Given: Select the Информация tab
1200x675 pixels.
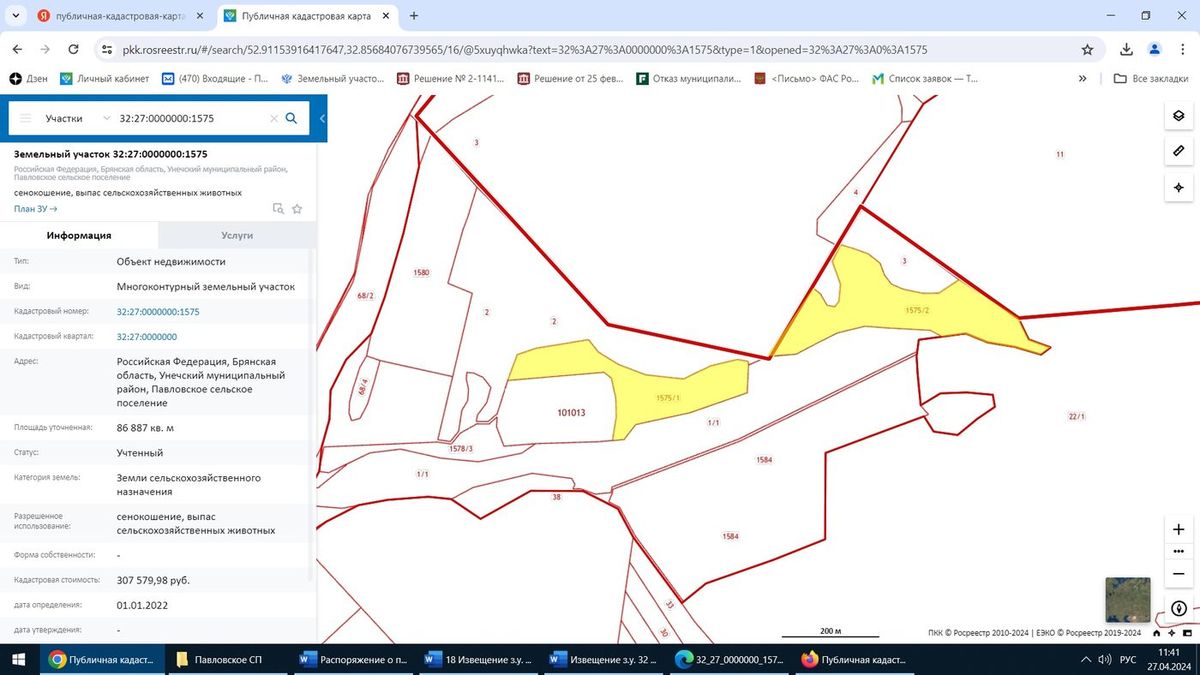Looking at the screenshot, I should tap(79, 235).
